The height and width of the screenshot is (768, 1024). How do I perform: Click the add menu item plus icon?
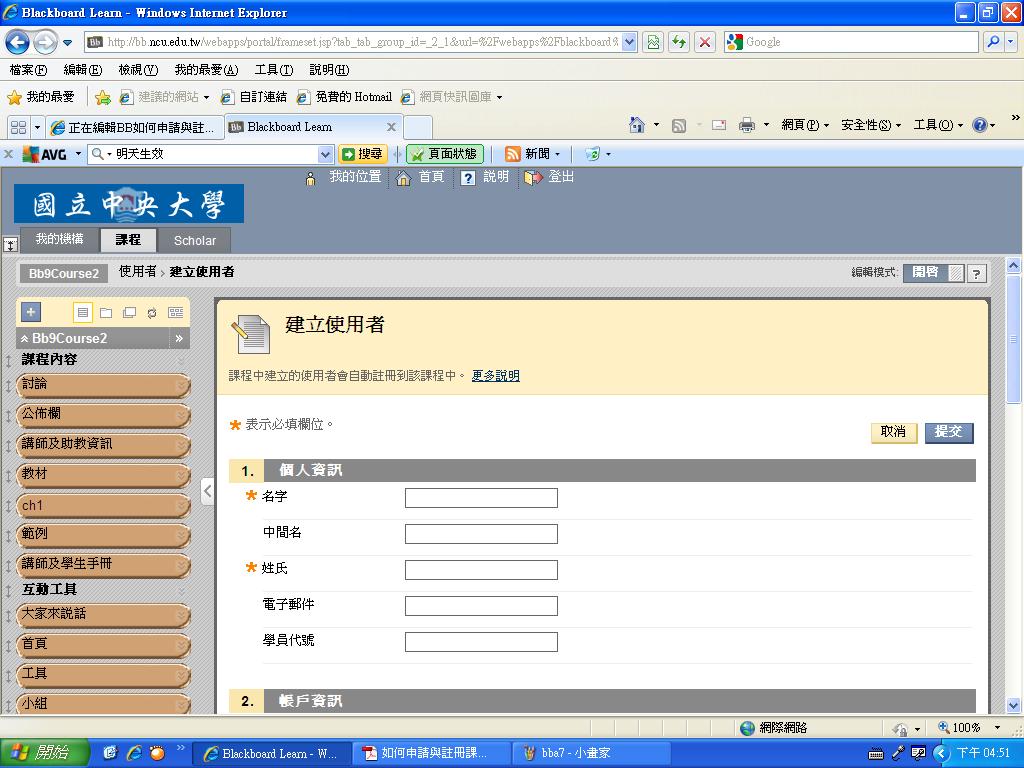[31, 312]
